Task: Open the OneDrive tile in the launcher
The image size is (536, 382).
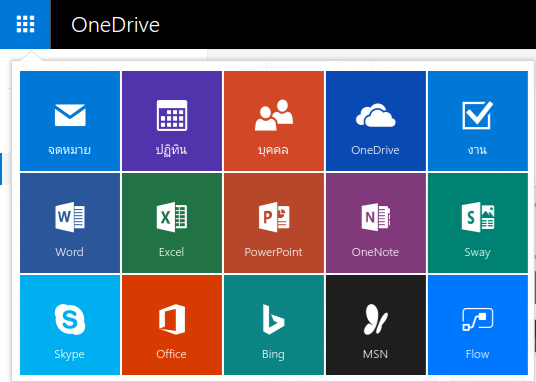Action: coord(376,121)
